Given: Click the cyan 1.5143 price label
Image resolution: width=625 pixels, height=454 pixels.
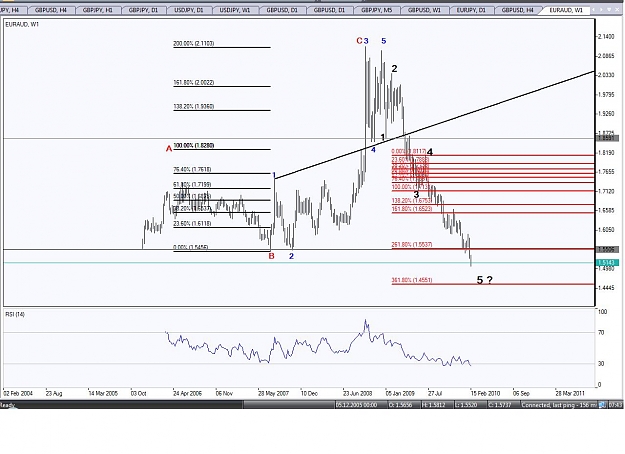Looking at the screenshot, I should pyautogui.click(x=607, y=263).
